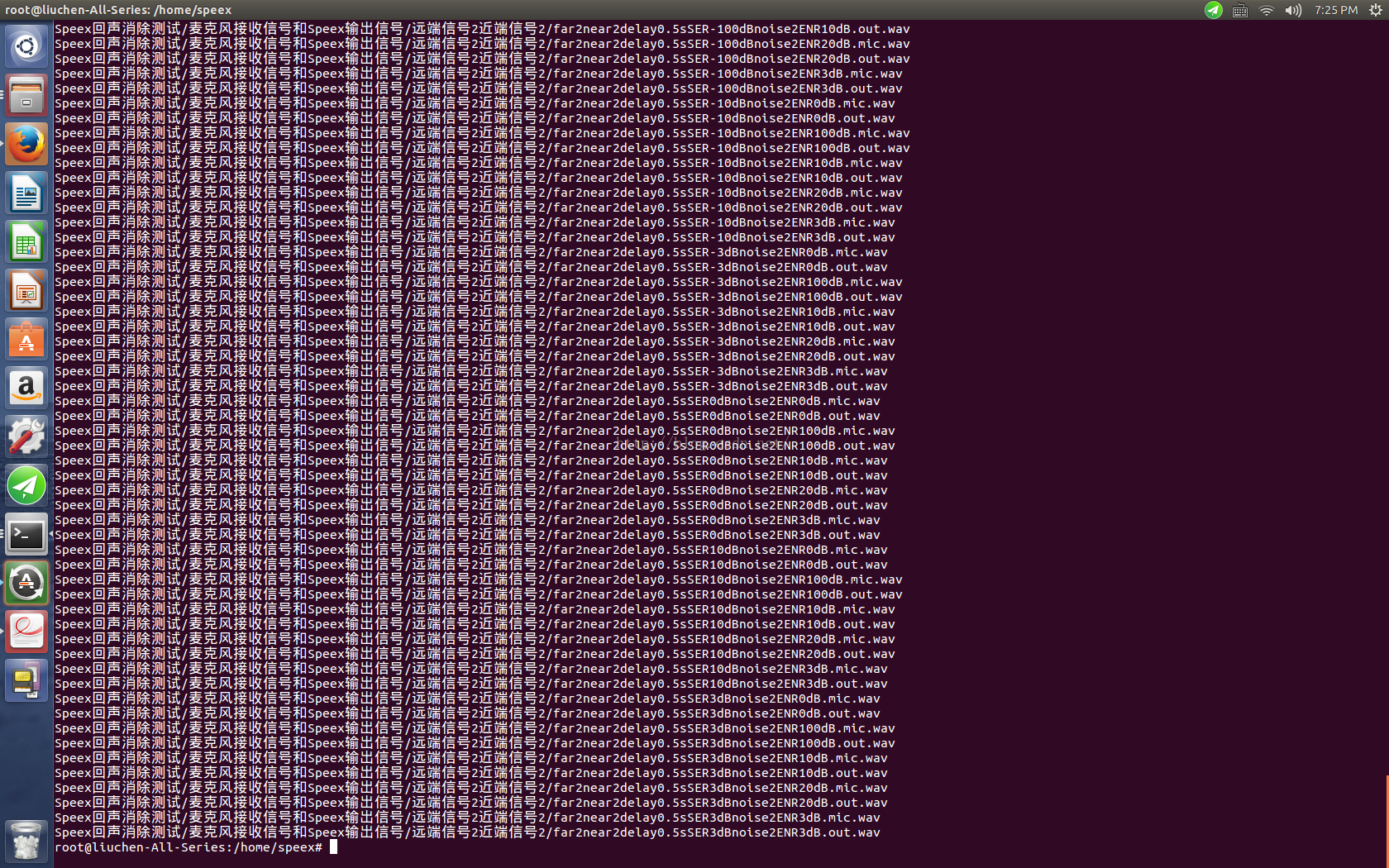Click line ending SER10dBnoise2ENR10dB.mic.wav
The width and height of the screenshot is (1389, 868).
tap(475, 609)
